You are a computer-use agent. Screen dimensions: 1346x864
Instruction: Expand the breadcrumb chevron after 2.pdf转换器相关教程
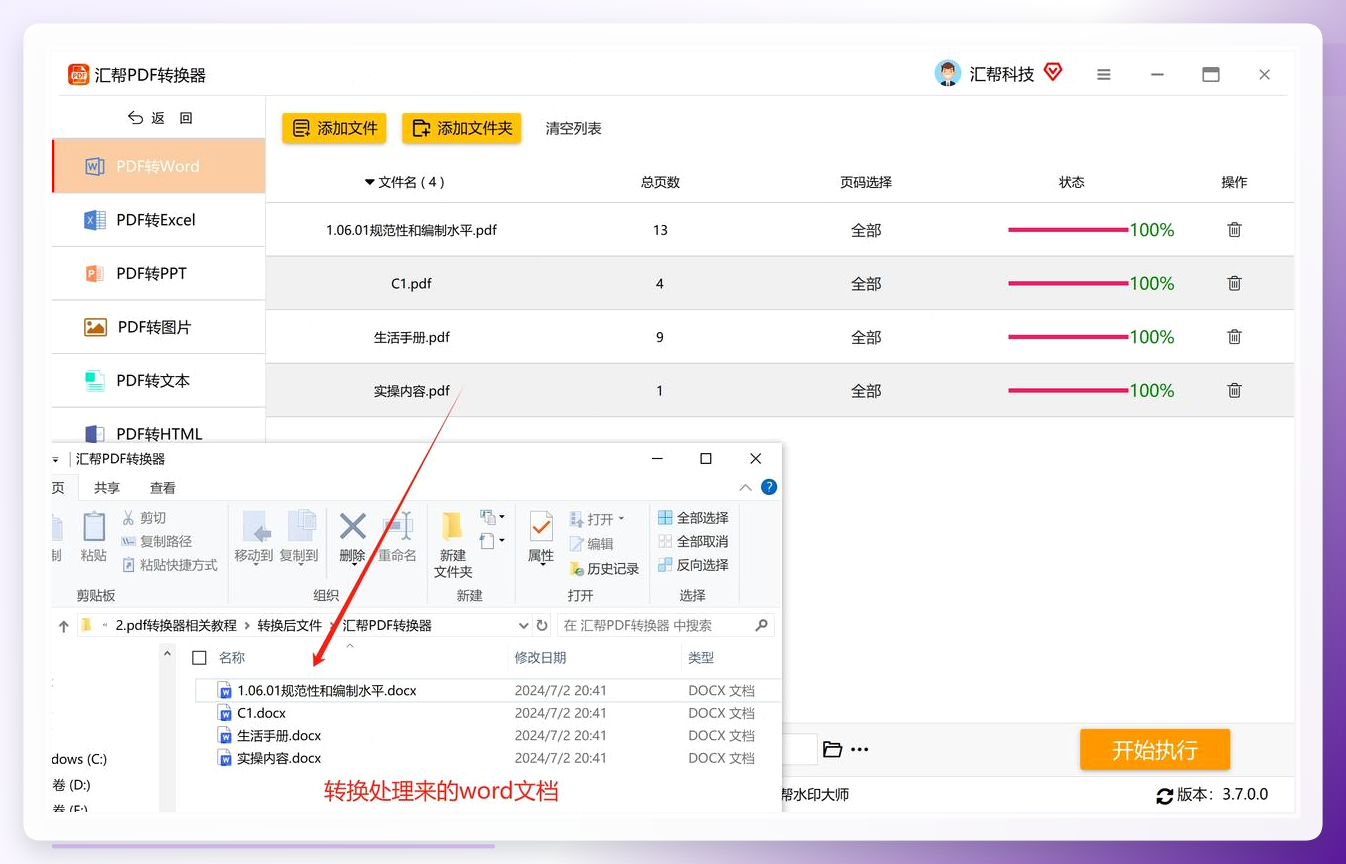pyautogui.click(x=247, y=626)
